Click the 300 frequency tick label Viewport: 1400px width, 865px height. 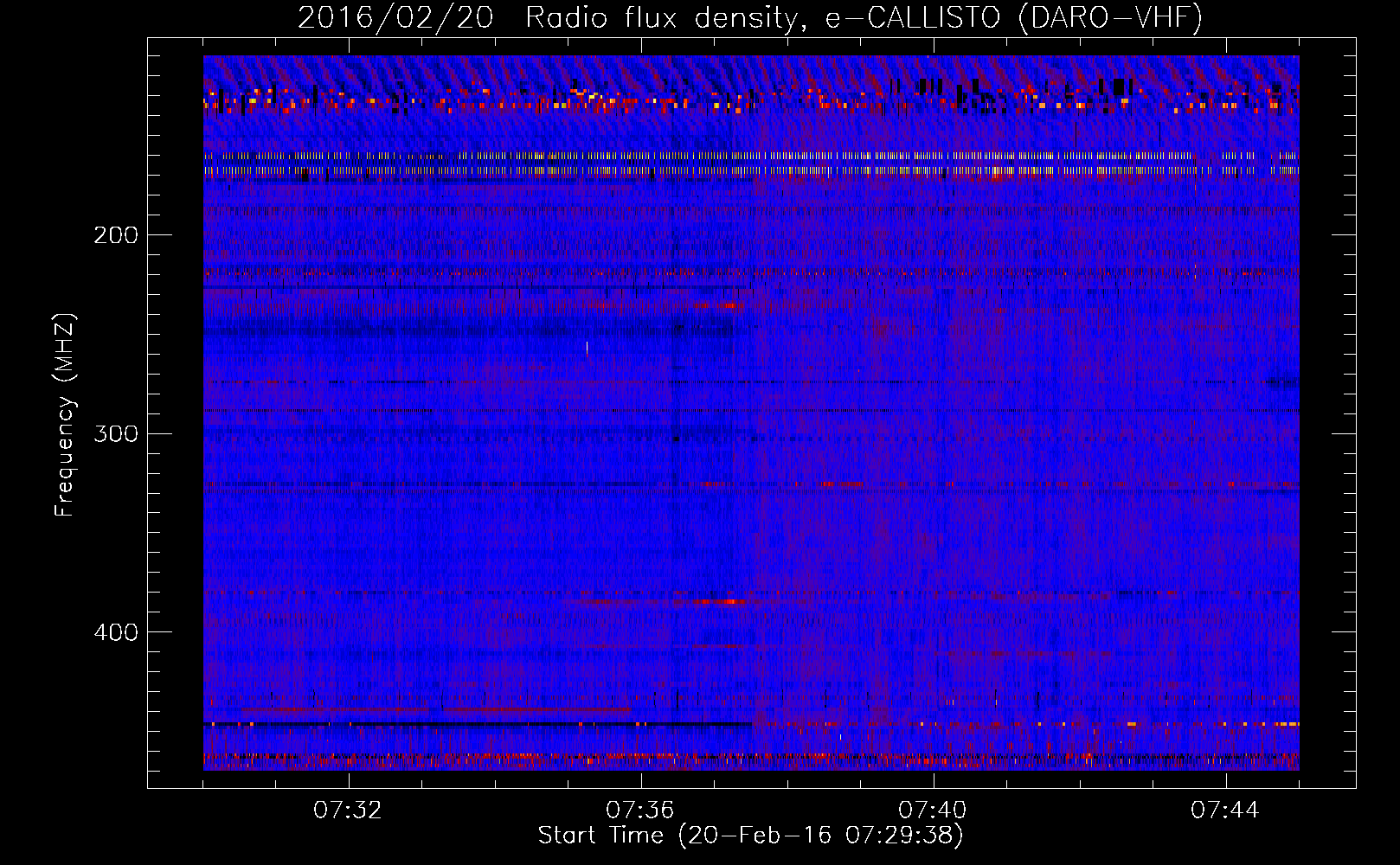point(116,433)
